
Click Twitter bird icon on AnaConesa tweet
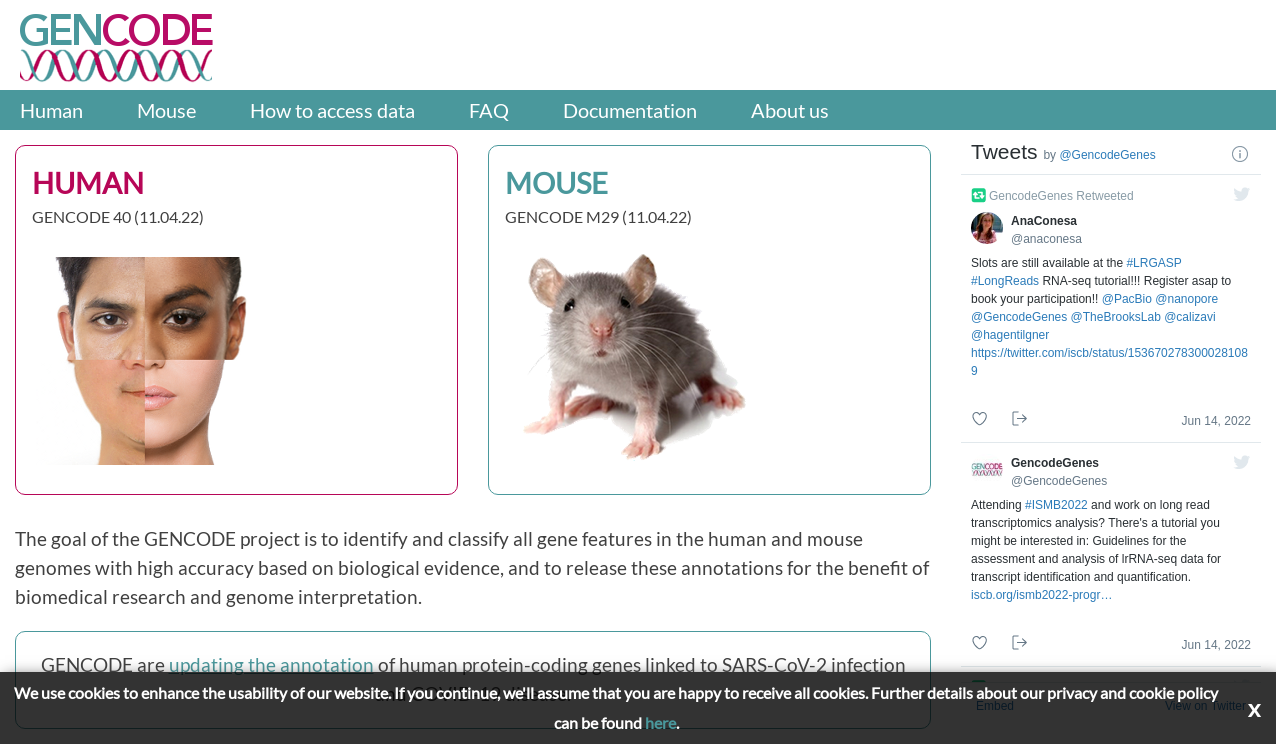click(1241, 194)
